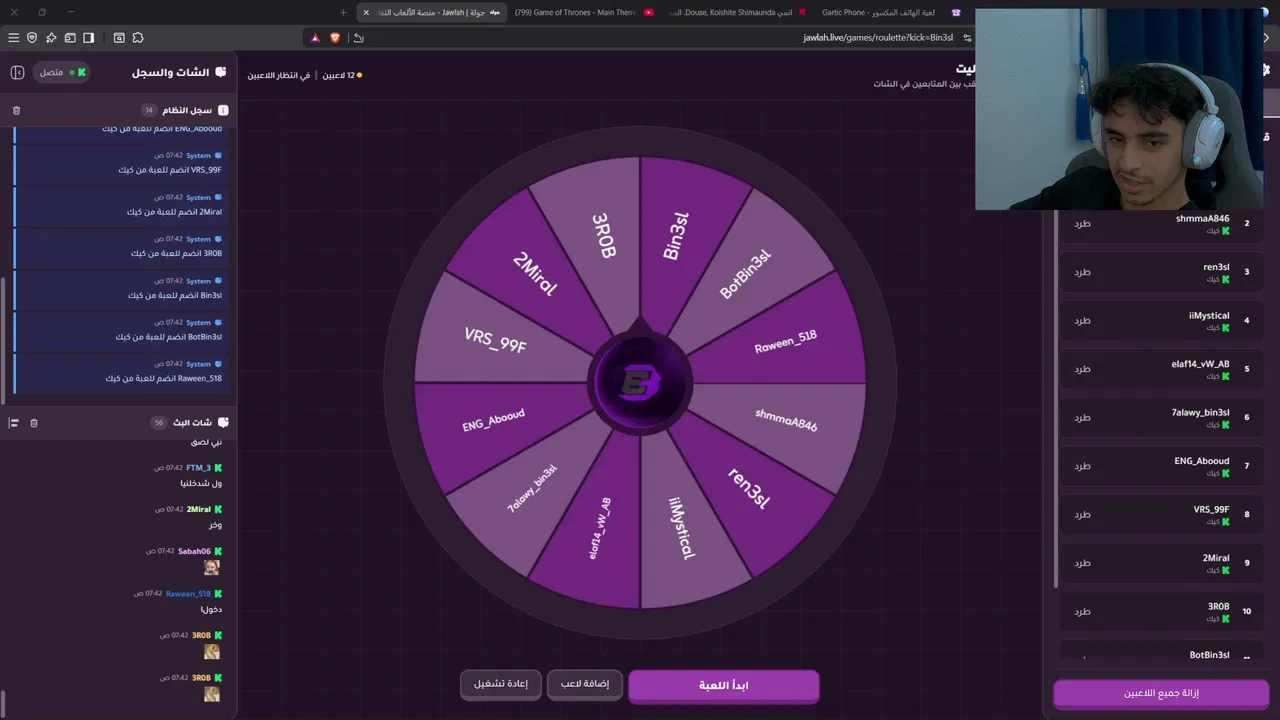Click the stream chat count badge 56
The image size is (1280, 720).
pos(158,423)
